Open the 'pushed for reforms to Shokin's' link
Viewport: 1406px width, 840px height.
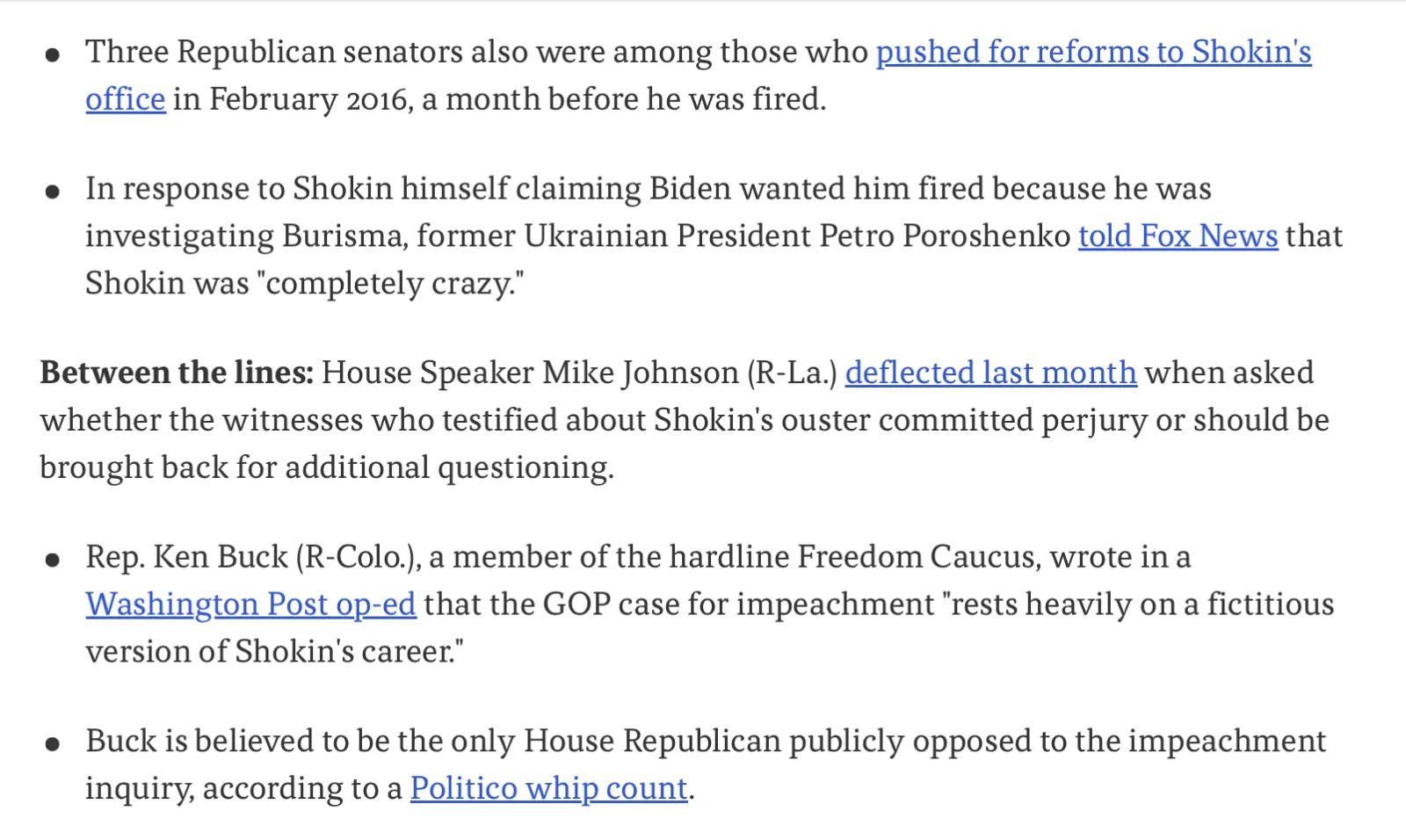1093,53
